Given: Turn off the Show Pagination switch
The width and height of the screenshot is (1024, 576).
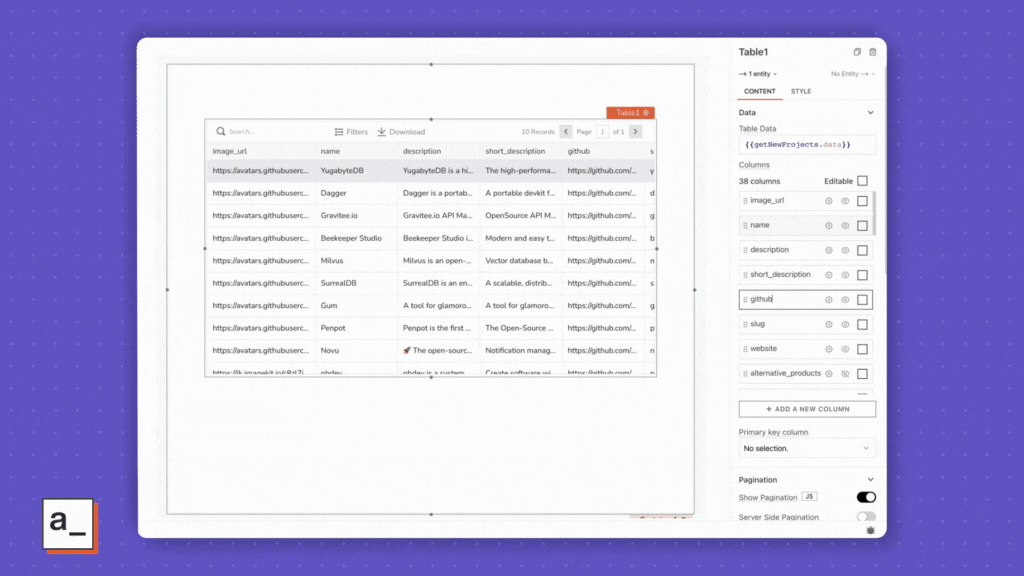Looking at the screenshot, I should [866, 497].
